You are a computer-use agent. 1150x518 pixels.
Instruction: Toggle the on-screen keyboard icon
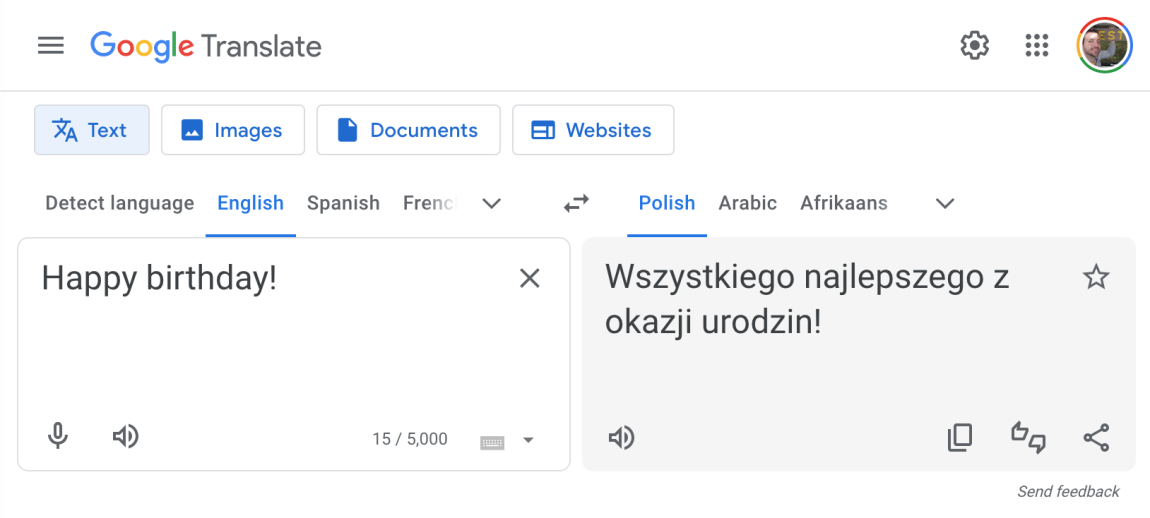[492, 442]
